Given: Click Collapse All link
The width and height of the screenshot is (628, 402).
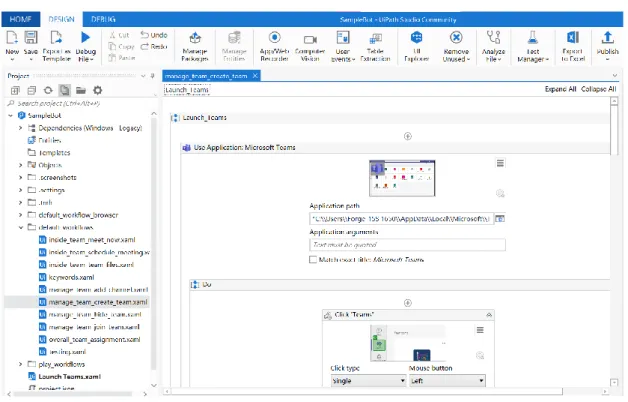Looking at the screenshot, I should [x=598, y=89].
